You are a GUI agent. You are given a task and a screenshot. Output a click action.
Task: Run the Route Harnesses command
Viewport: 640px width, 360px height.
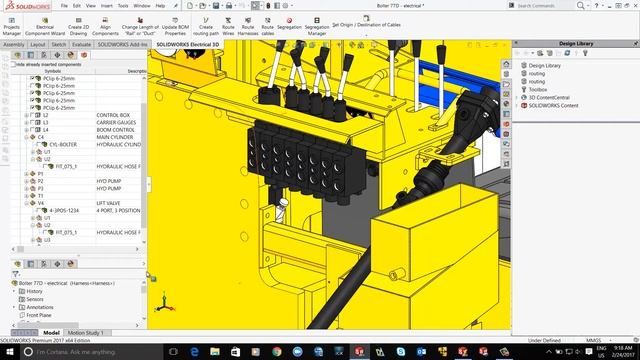click(248, 27)
